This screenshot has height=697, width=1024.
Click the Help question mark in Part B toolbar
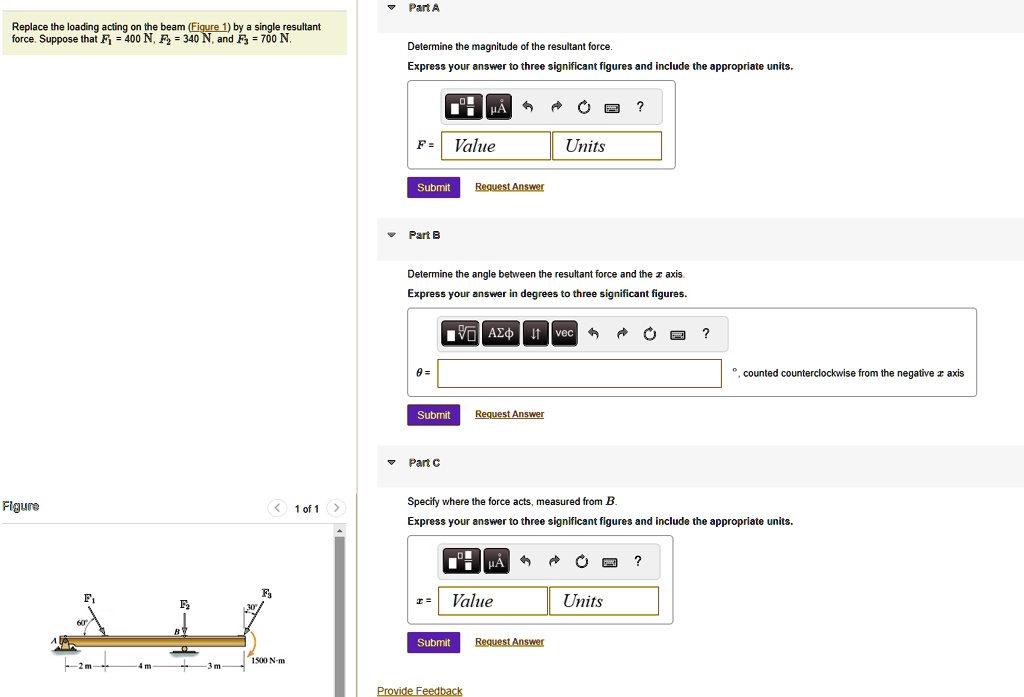(x=705, y=333)
